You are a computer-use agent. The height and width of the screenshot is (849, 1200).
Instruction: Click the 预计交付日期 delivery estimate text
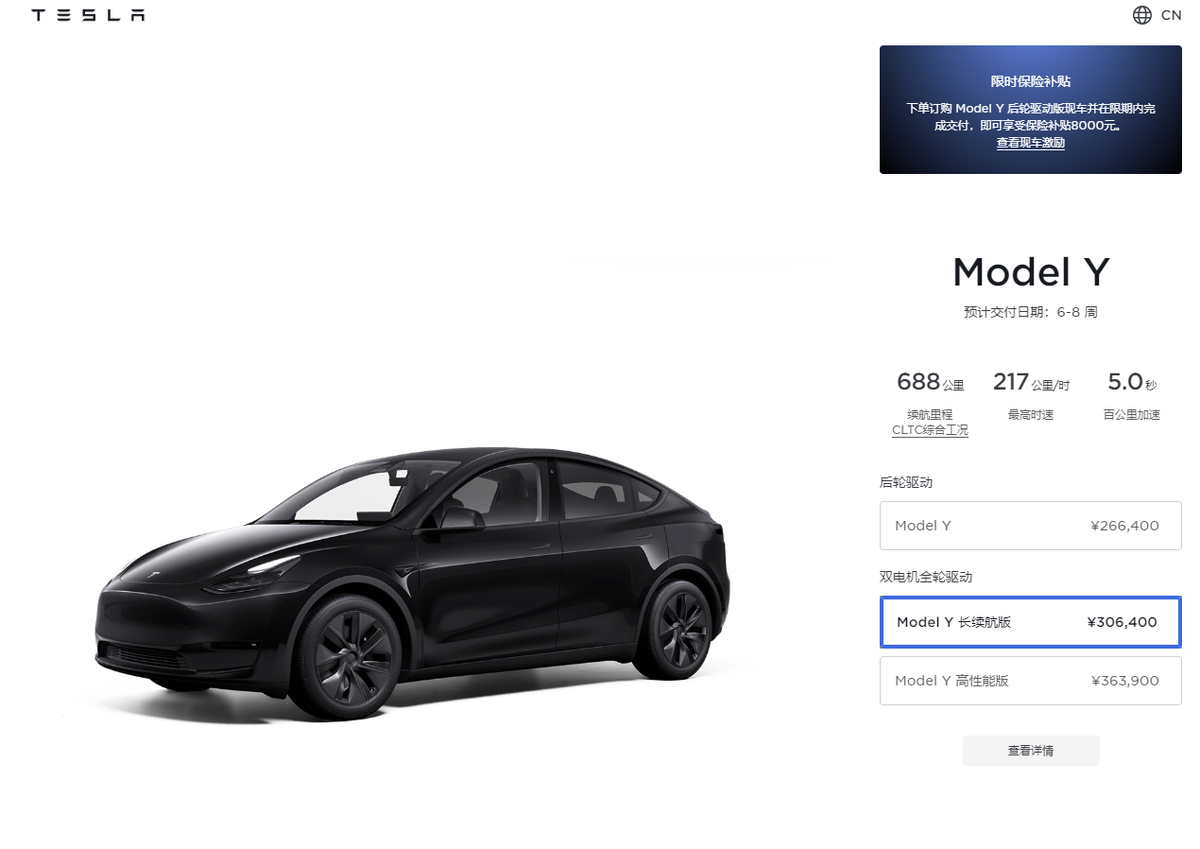click(1030, 312)
